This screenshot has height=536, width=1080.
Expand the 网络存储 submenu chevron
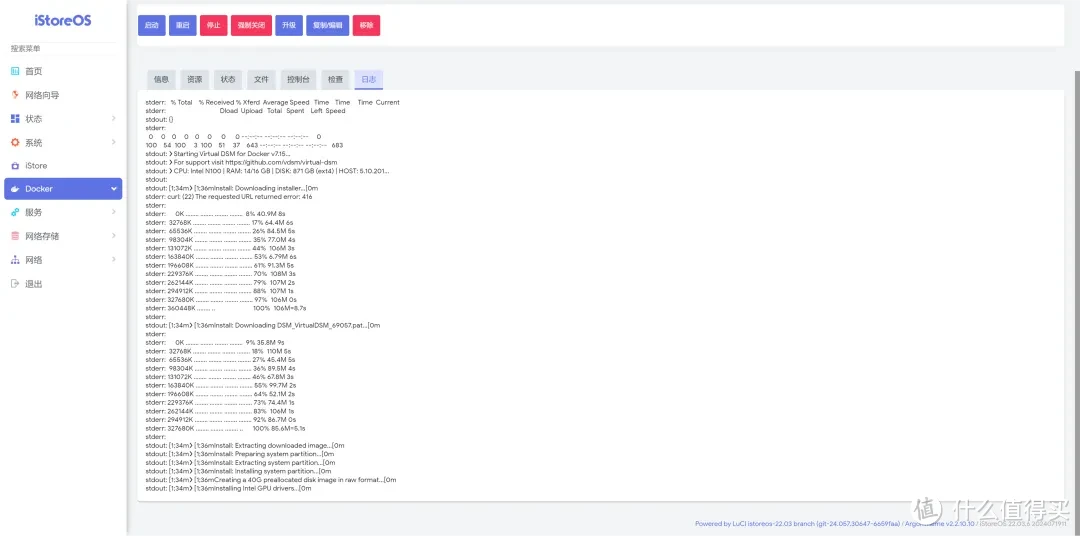point(114,236)
